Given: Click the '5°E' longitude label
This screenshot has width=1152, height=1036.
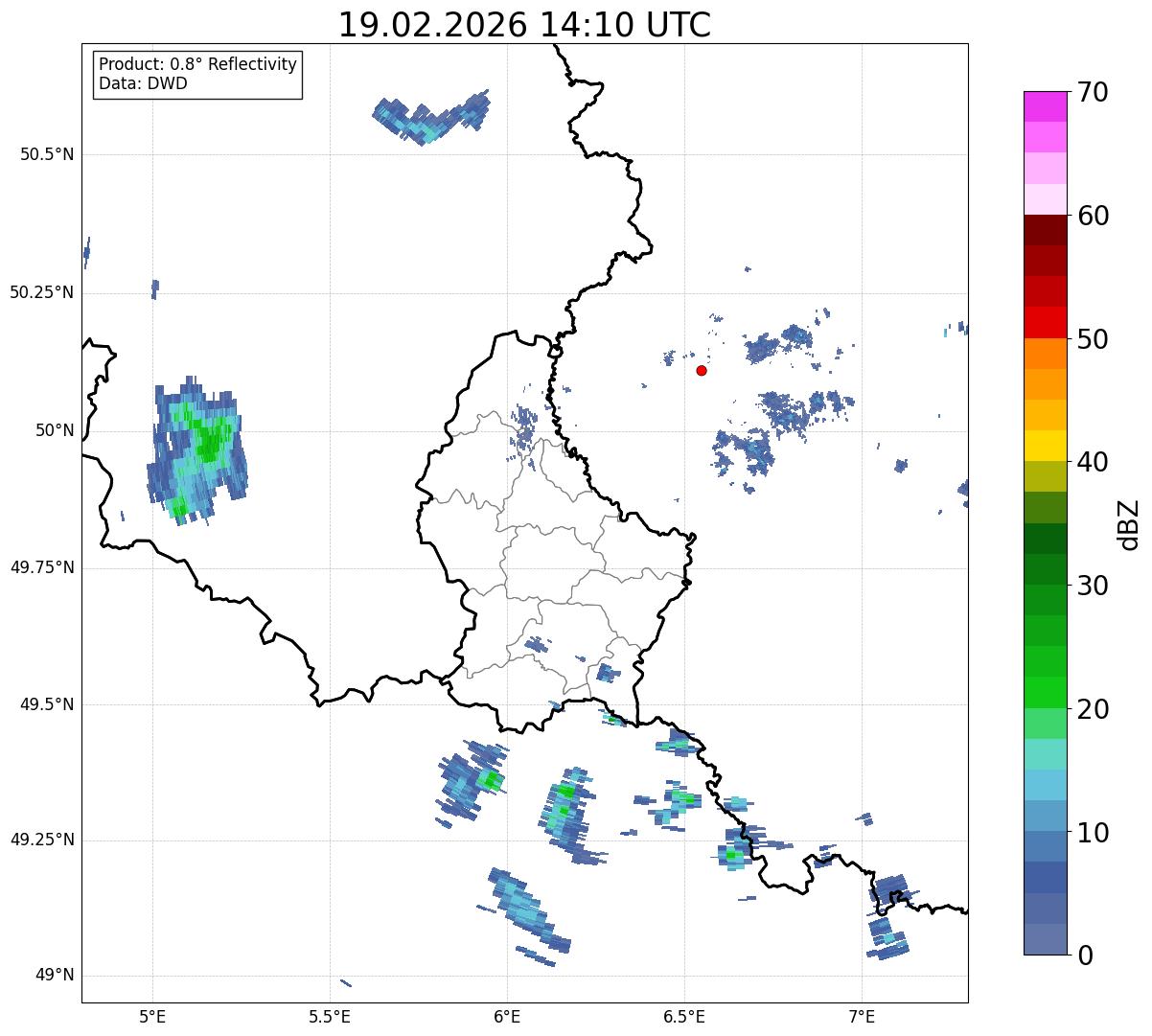Looking at the screenshot, I should 152,1016.
